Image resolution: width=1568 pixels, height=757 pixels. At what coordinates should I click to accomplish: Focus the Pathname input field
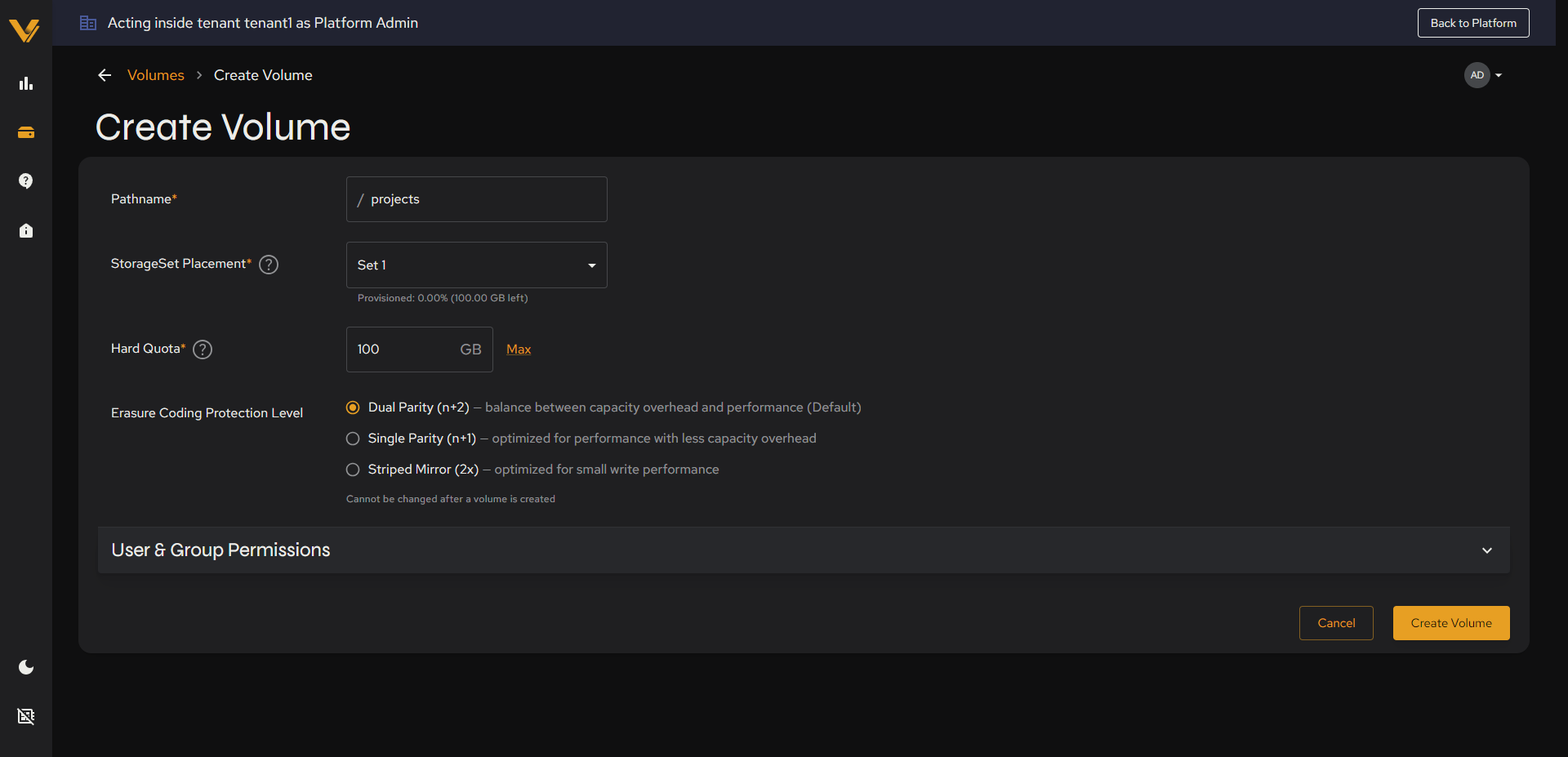[477, 199]
